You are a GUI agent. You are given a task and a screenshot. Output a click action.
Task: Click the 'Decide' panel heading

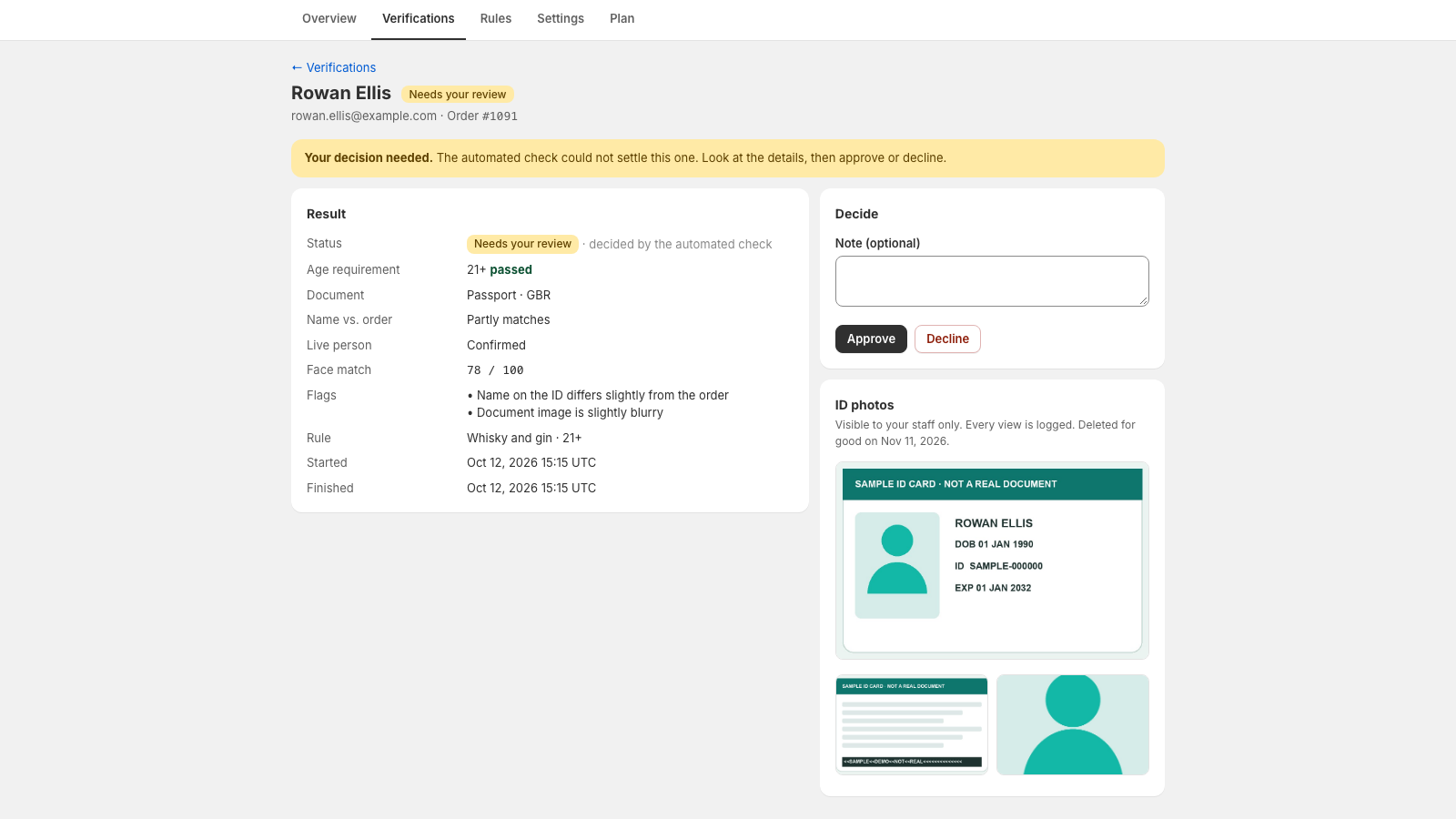click(856, 214)
